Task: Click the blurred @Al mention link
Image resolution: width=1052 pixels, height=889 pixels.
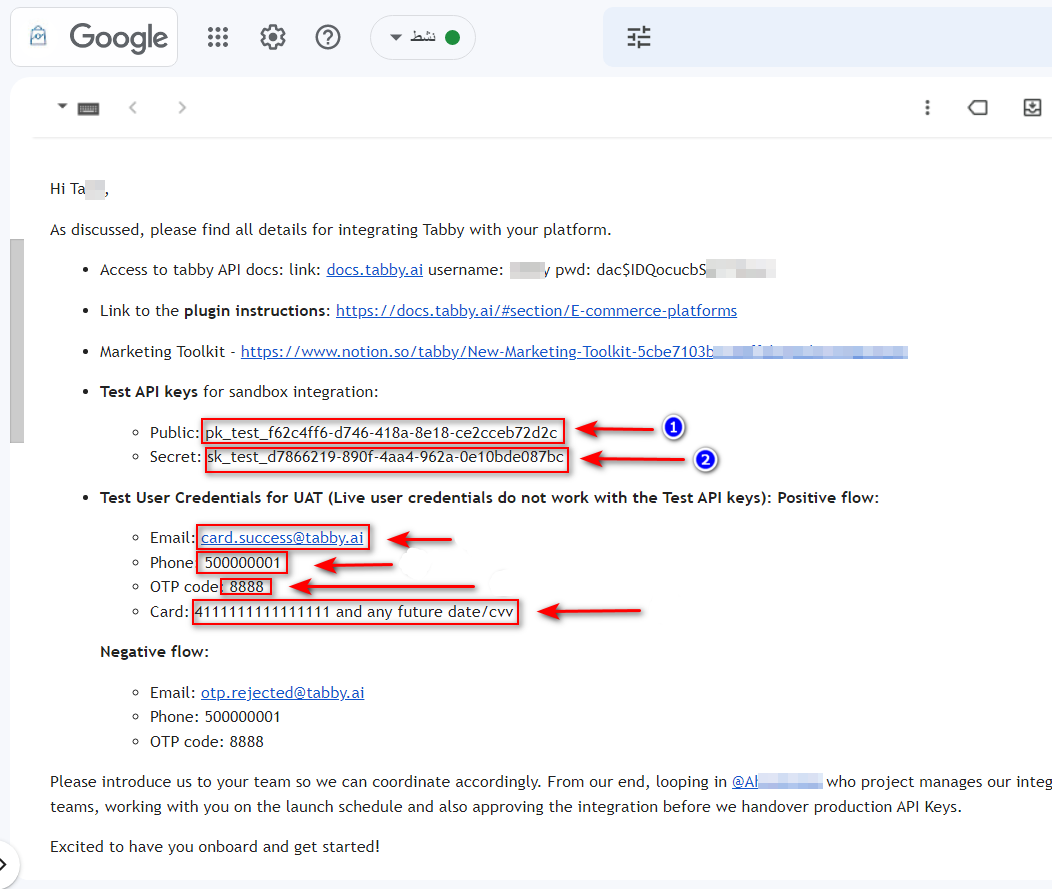Action: [777, 782]
